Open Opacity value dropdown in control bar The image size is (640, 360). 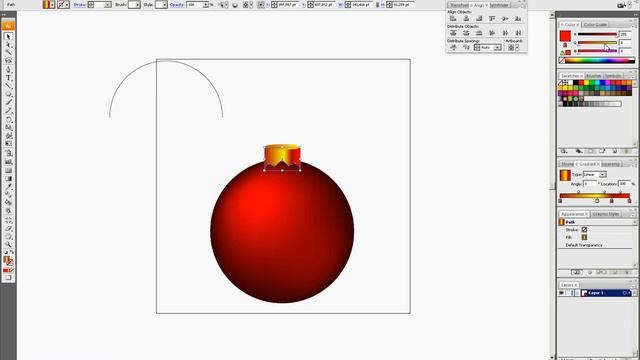[x=206, y=5]
